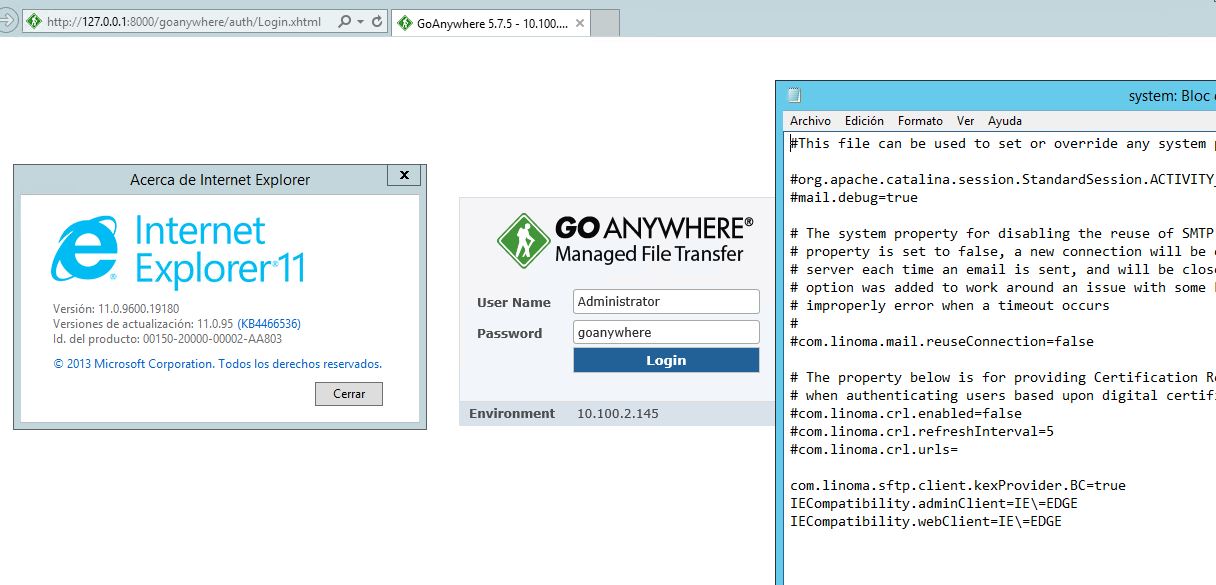Close the Acerca de Internet Explorer dialog
This screenshot has height=585, width=1216.
tap(404, 175)
